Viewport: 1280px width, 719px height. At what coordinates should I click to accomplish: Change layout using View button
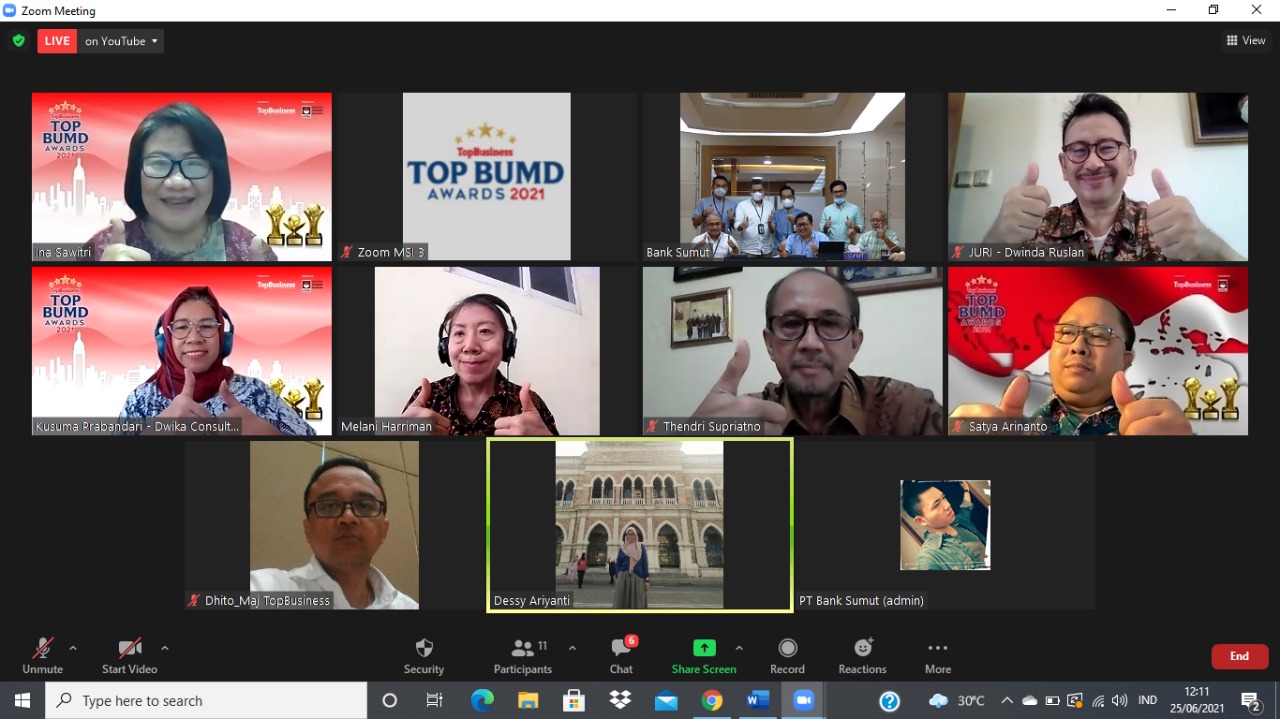pyautogui.click(x=1246, y=41)
